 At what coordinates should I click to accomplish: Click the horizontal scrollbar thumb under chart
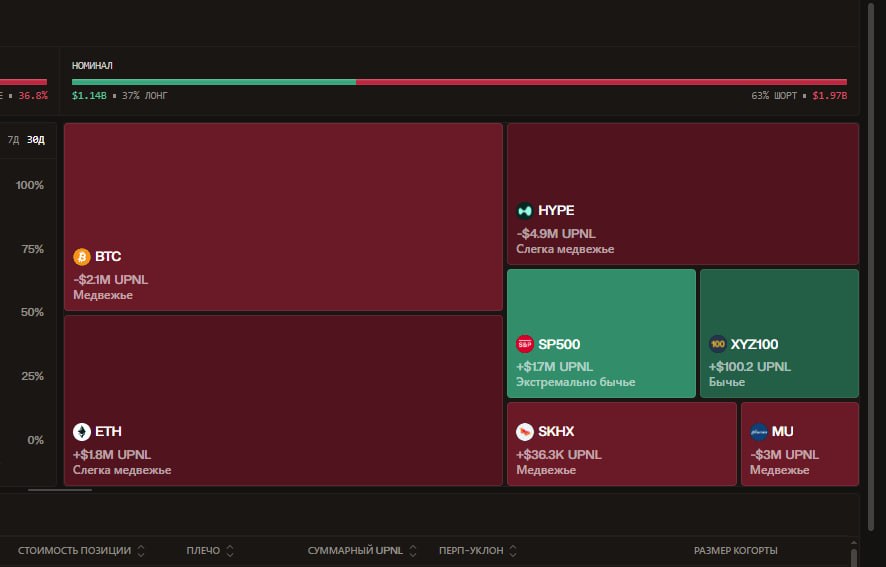60,490
